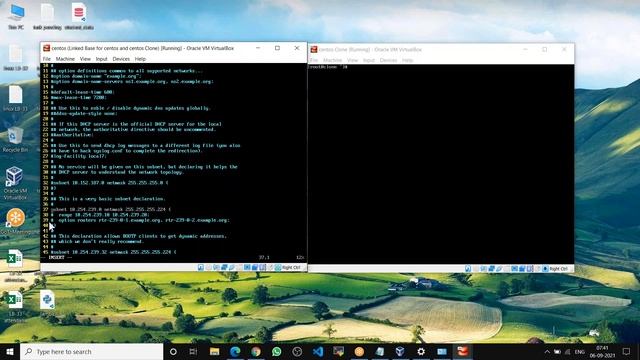Open red database file icon on desktop
The image size is (640, 360).
click(79, 16)
